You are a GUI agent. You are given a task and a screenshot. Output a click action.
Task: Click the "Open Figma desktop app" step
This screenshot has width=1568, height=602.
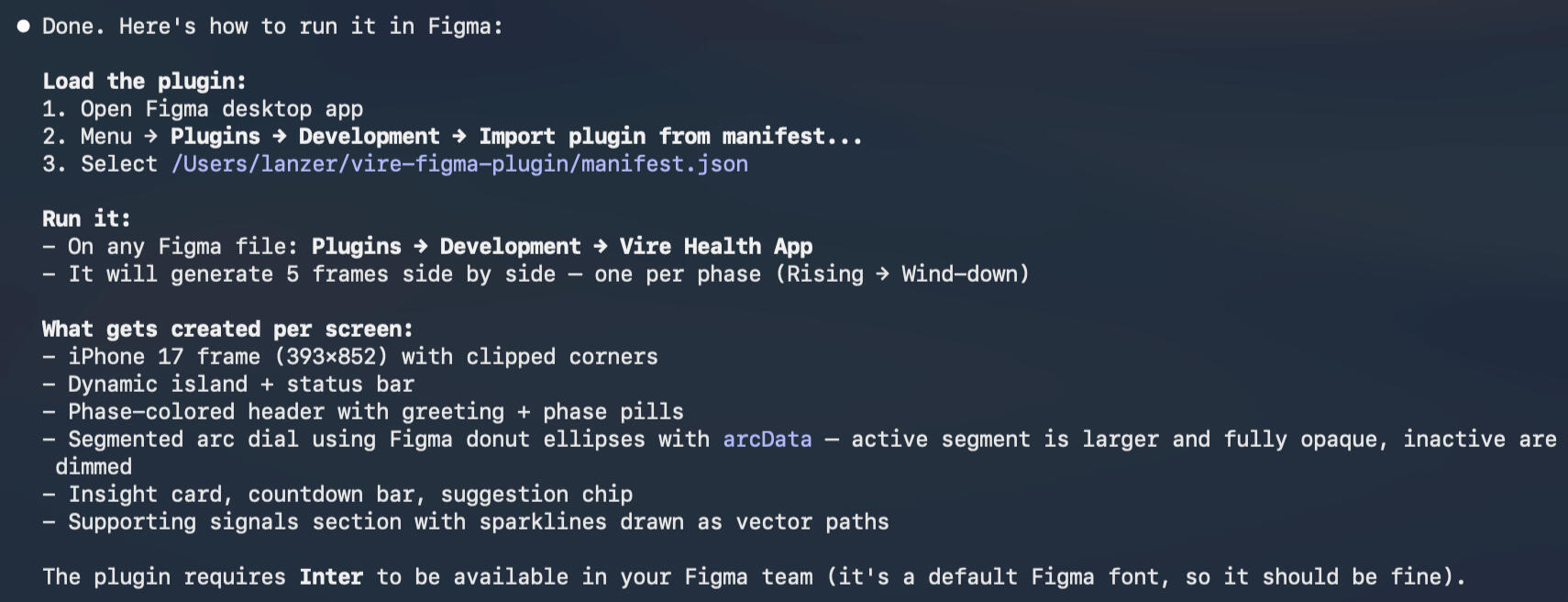point(221,109)
